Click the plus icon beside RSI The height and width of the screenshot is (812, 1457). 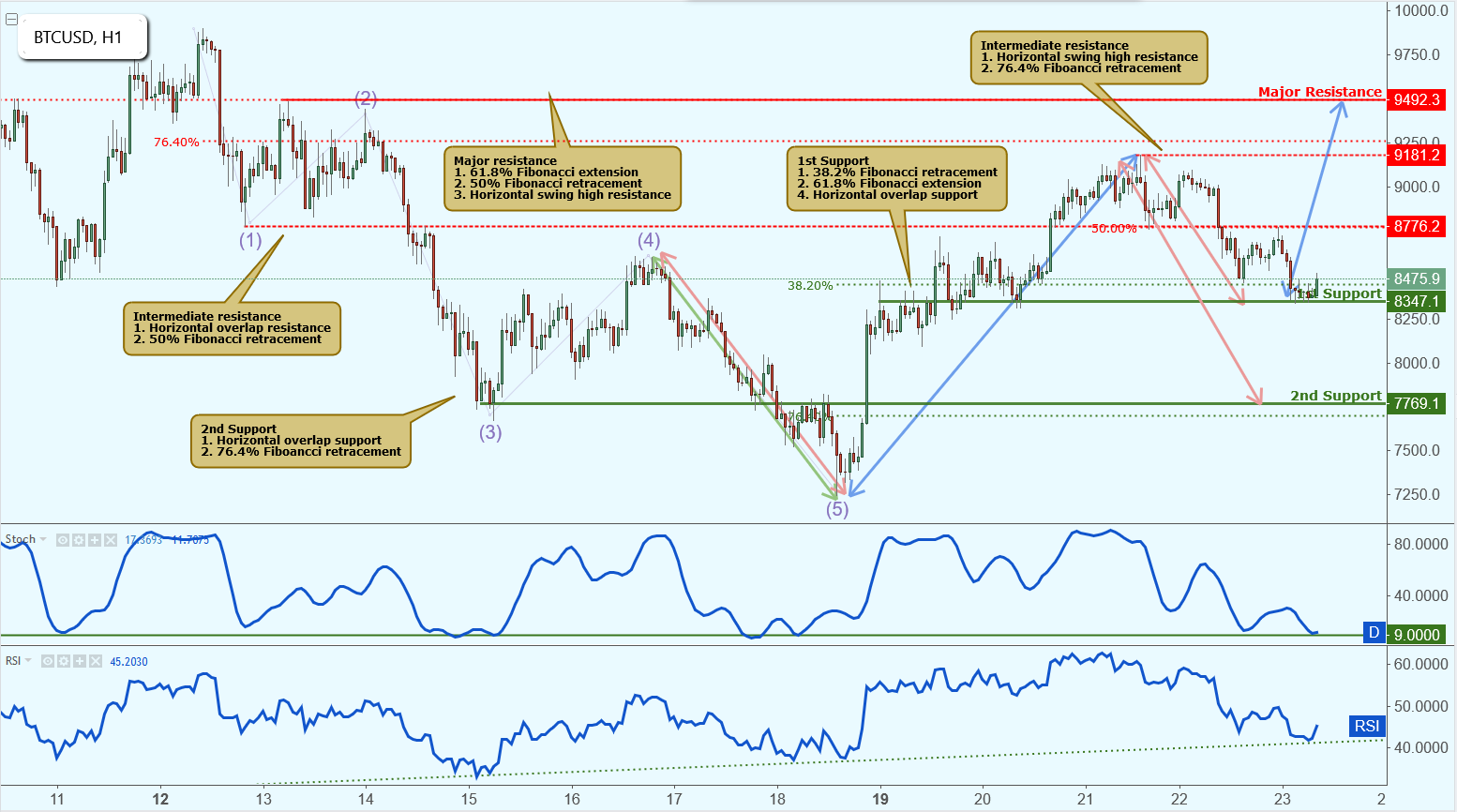pos(80,661)
